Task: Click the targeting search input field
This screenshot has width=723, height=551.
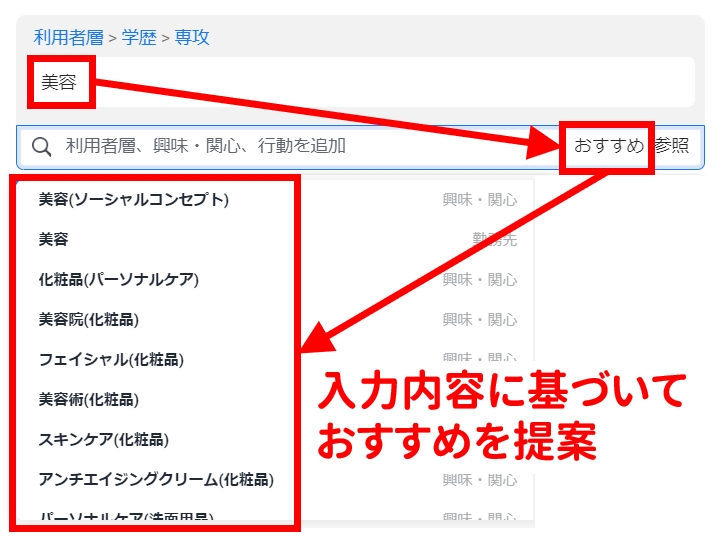Action: [300, 146]
